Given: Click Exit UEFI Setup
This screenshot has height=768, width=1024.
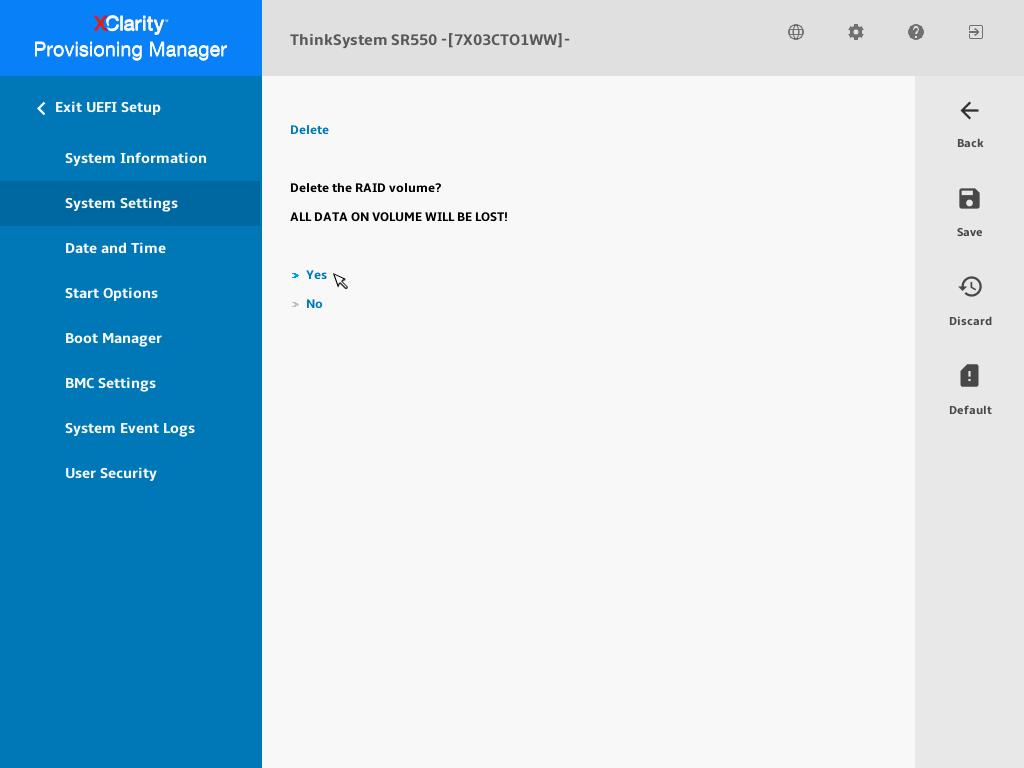Looking at the screenshot, I should pyautogui.click(x=107, y=107).
